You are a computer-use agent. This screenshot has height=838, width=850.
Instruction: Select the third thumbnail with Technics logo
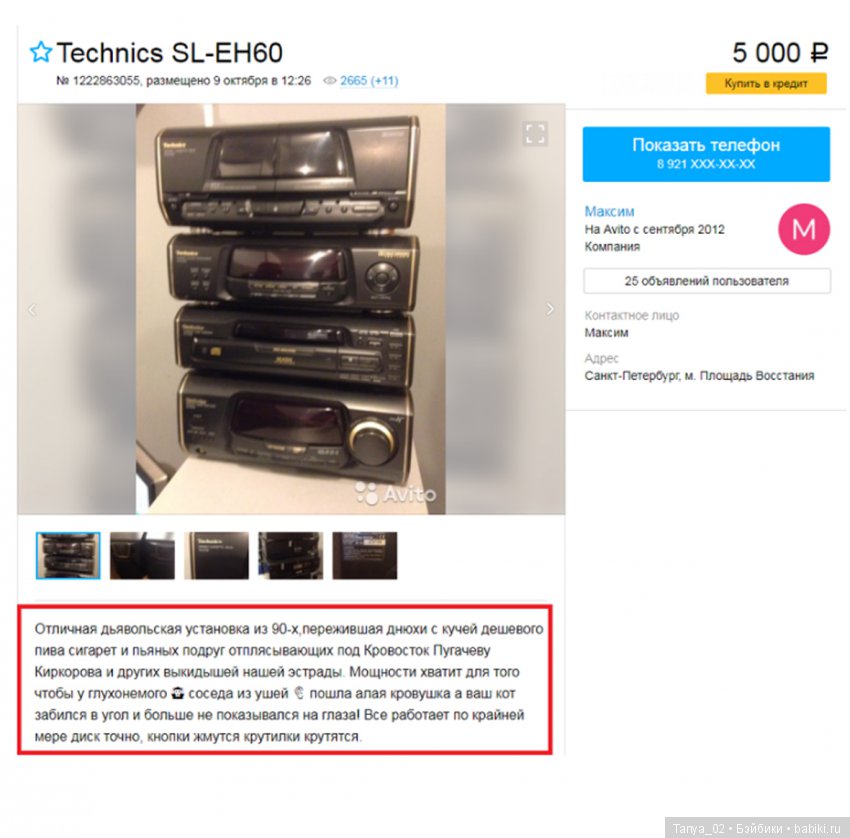click(x=216, y=556)
